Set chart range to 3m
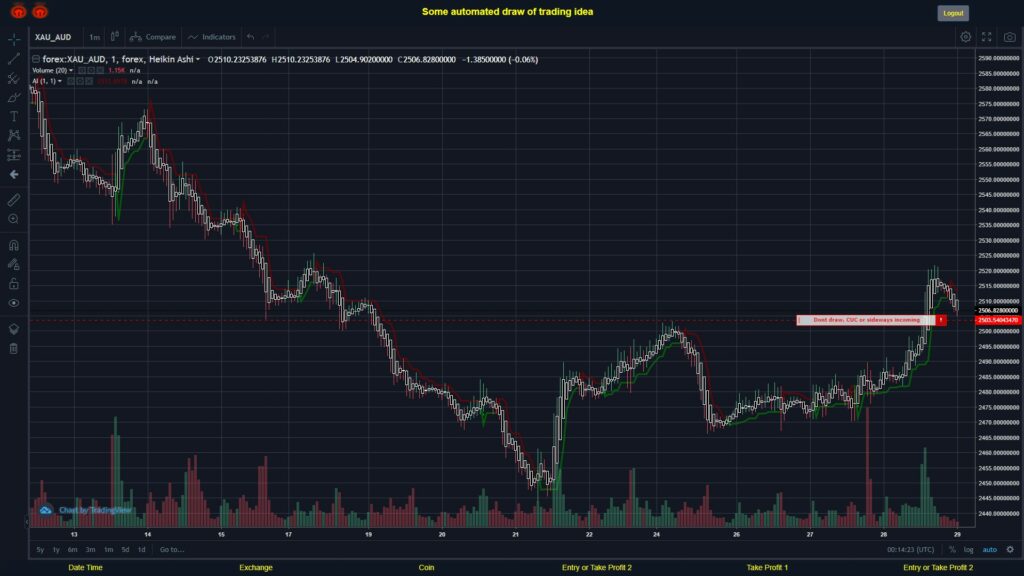Screen dimensions: 1024x576 [91, 550]
